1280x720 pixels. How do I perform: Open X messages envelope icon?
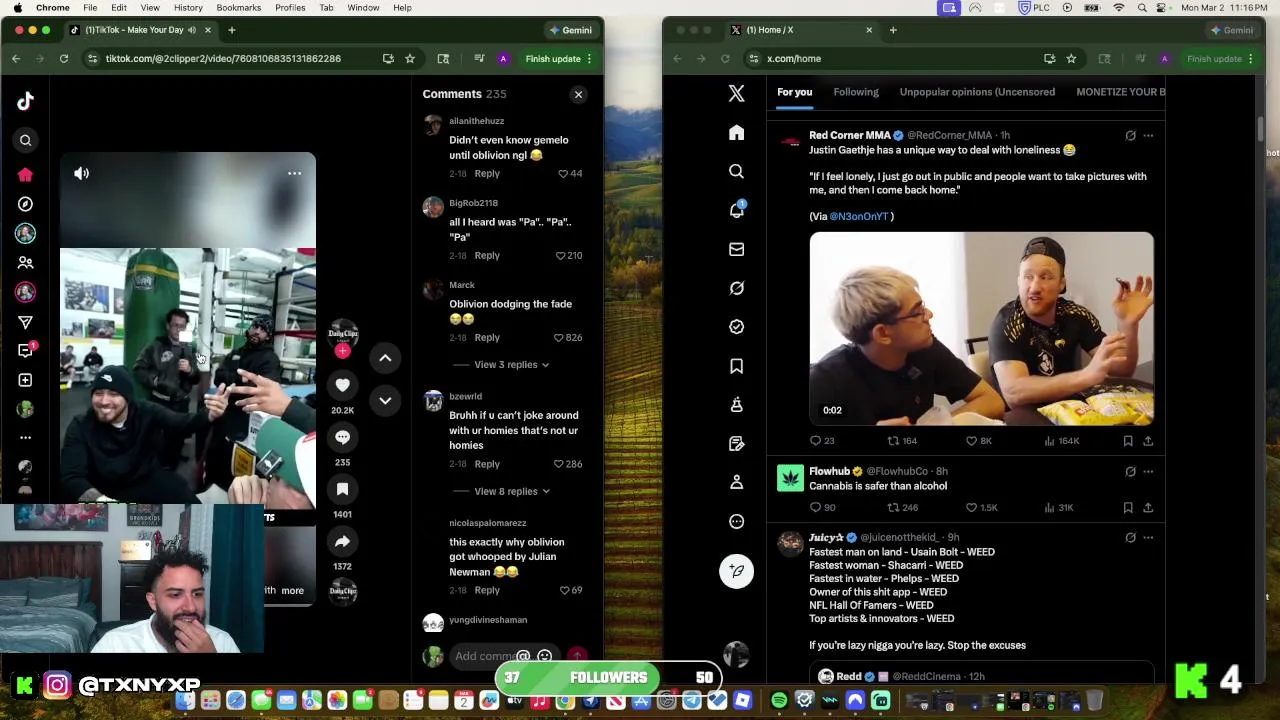coord(736,249)
